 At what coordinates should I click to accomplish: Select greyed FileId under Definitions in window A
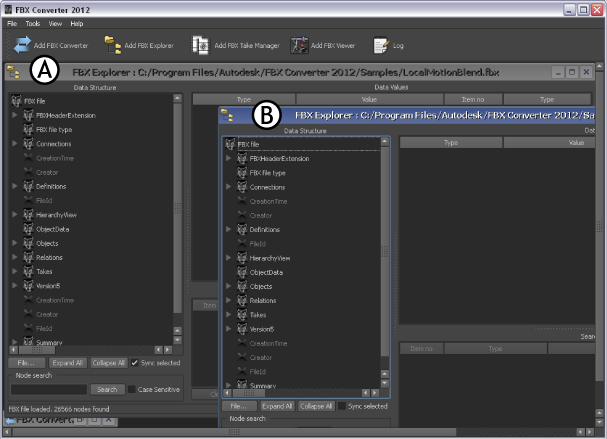pyautogui.click(x=44, y=201)
